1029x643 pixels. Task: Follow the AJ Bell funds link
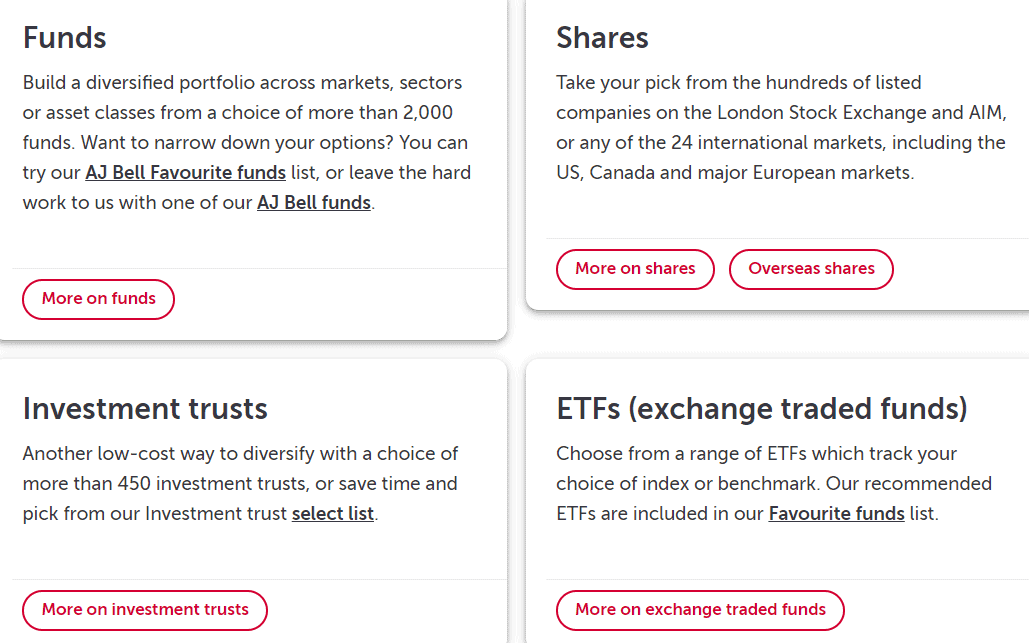click(x=314, y=203)
